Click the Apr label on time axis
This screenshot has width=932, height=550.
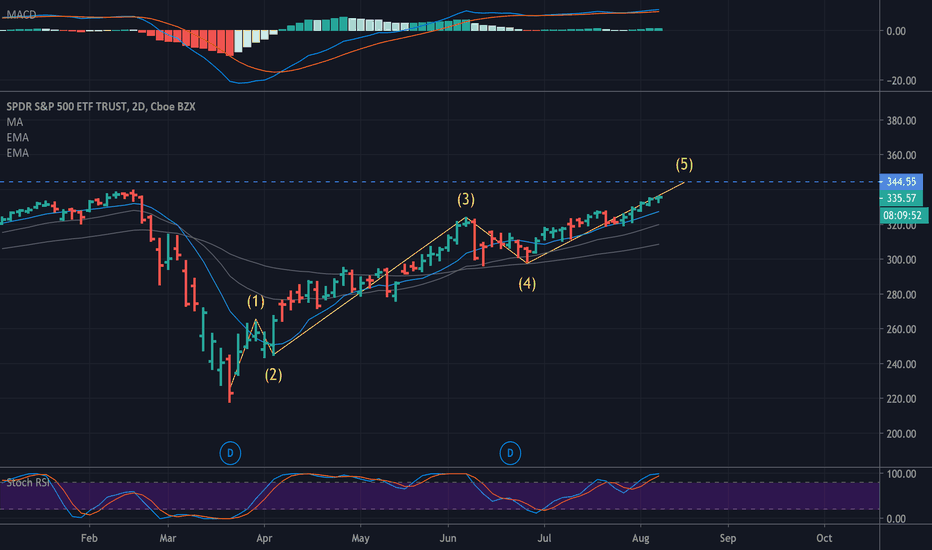pyautogui.click(x=264, y=538)
